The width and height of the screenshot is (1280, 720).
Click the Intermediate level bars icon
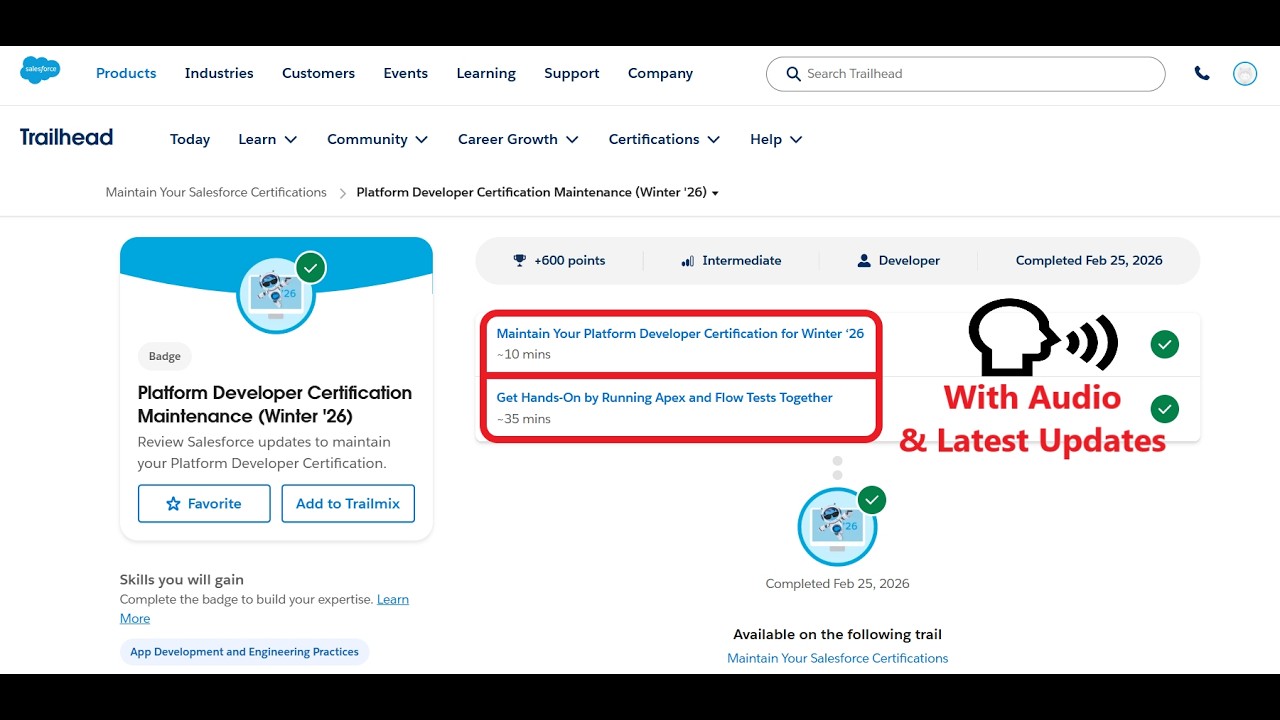(688, 261)
